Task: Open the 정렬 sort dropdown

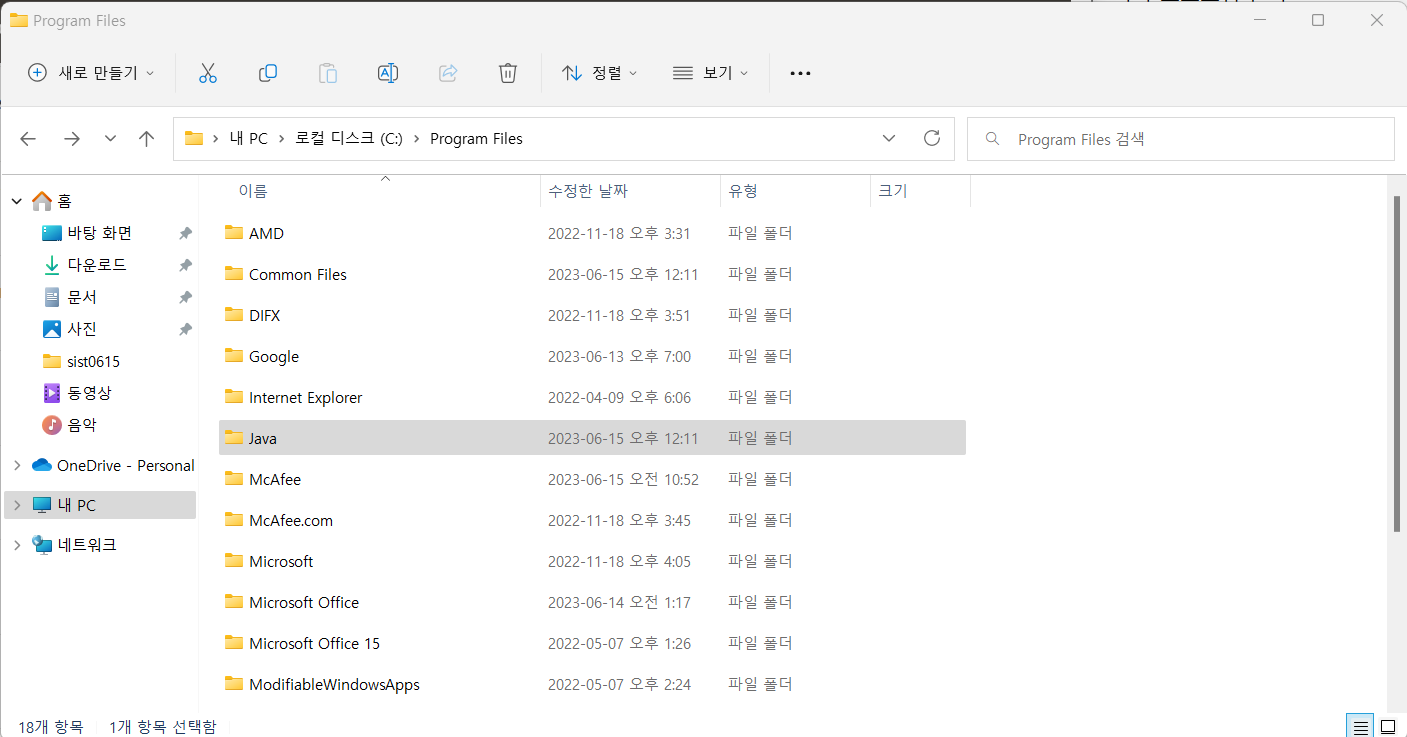Action: (600, 73)
